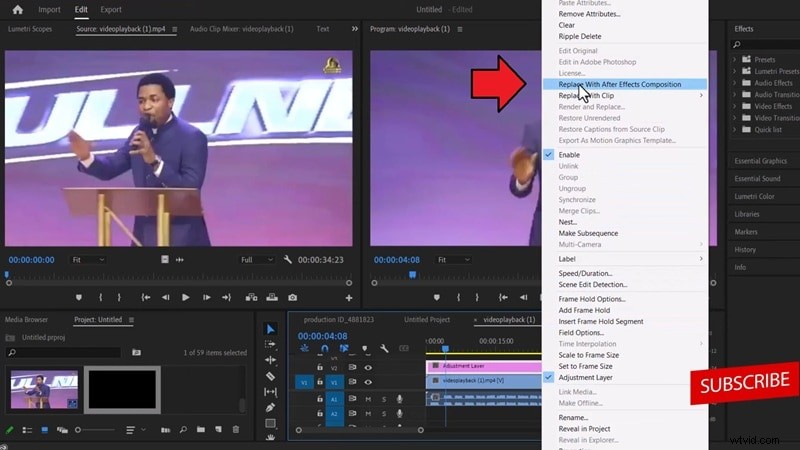Screen dimensions: 800x450
Task: Open Essential Graphics panel
Action: tap(760, 161)
